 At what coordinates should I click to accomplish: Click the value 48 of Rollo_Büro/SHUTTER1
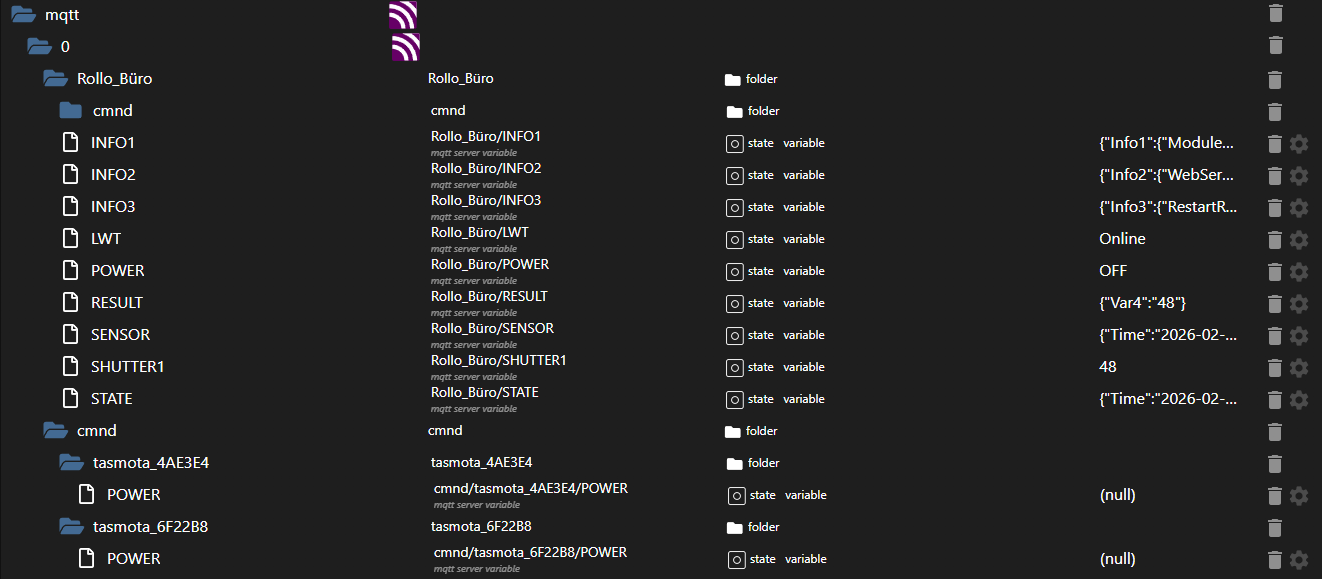[x=1108, y=366]
